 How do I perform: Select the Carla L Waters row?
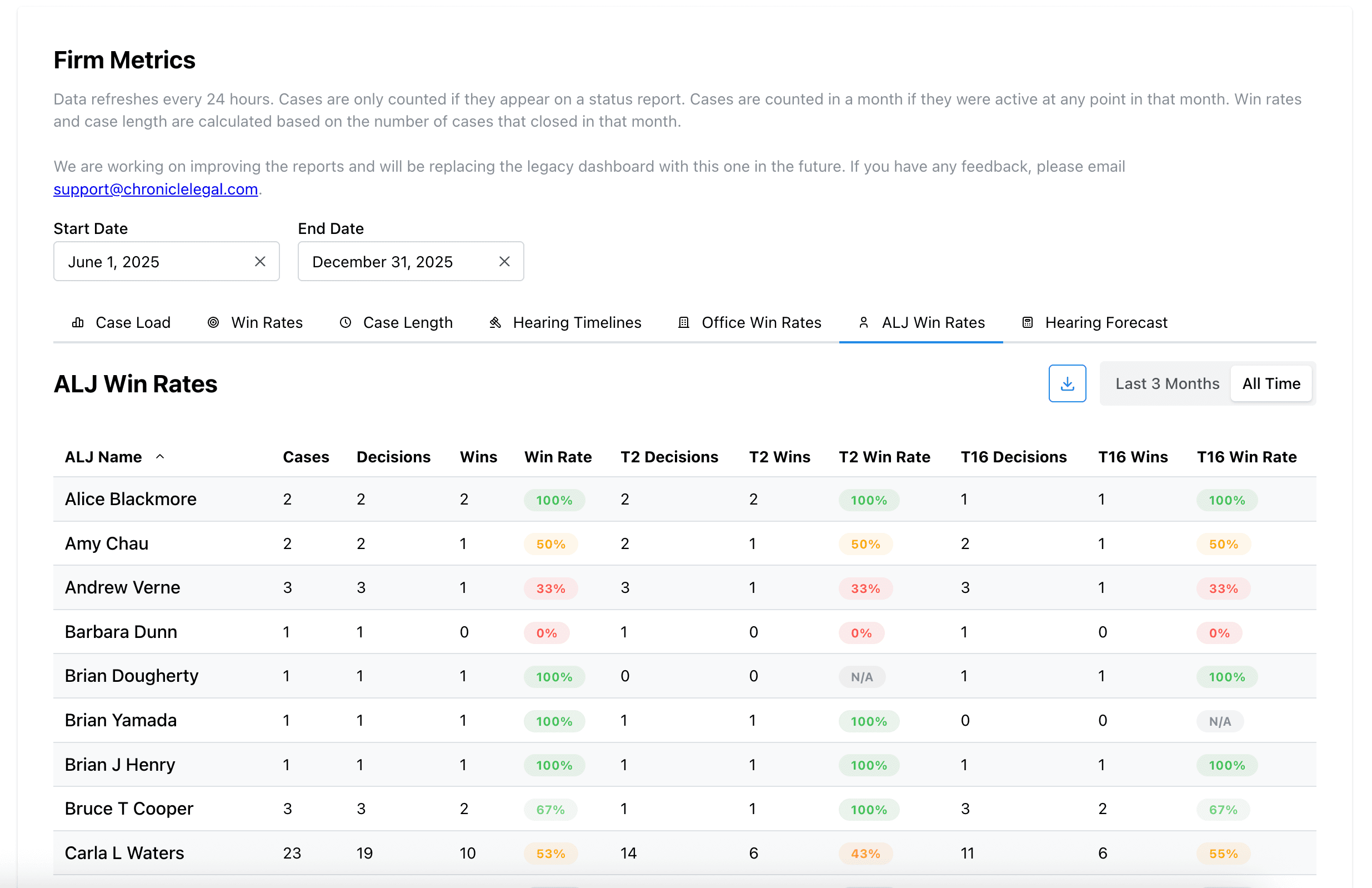[124, 852]
